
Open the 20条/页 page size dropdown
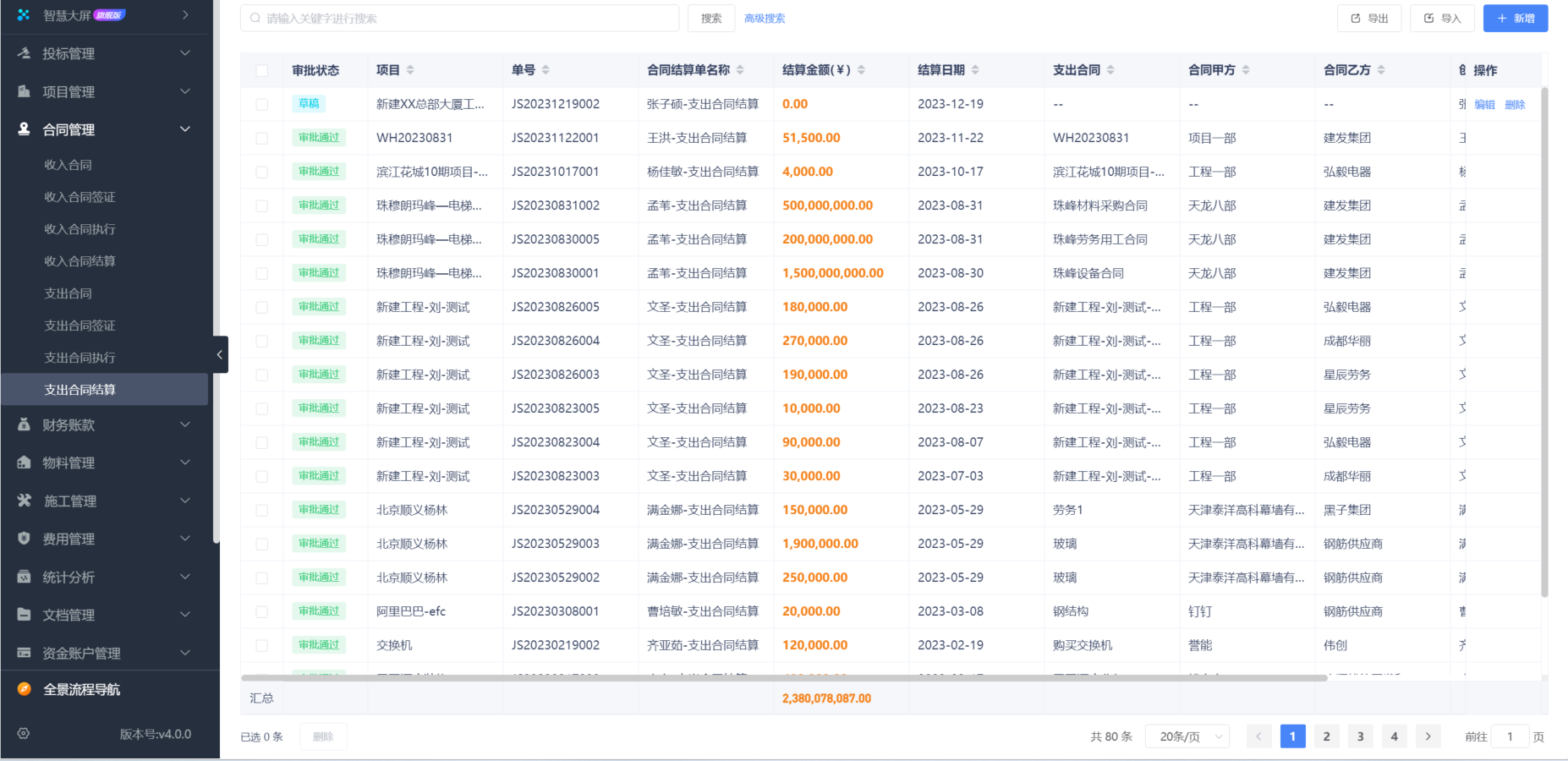(1187, 736)
